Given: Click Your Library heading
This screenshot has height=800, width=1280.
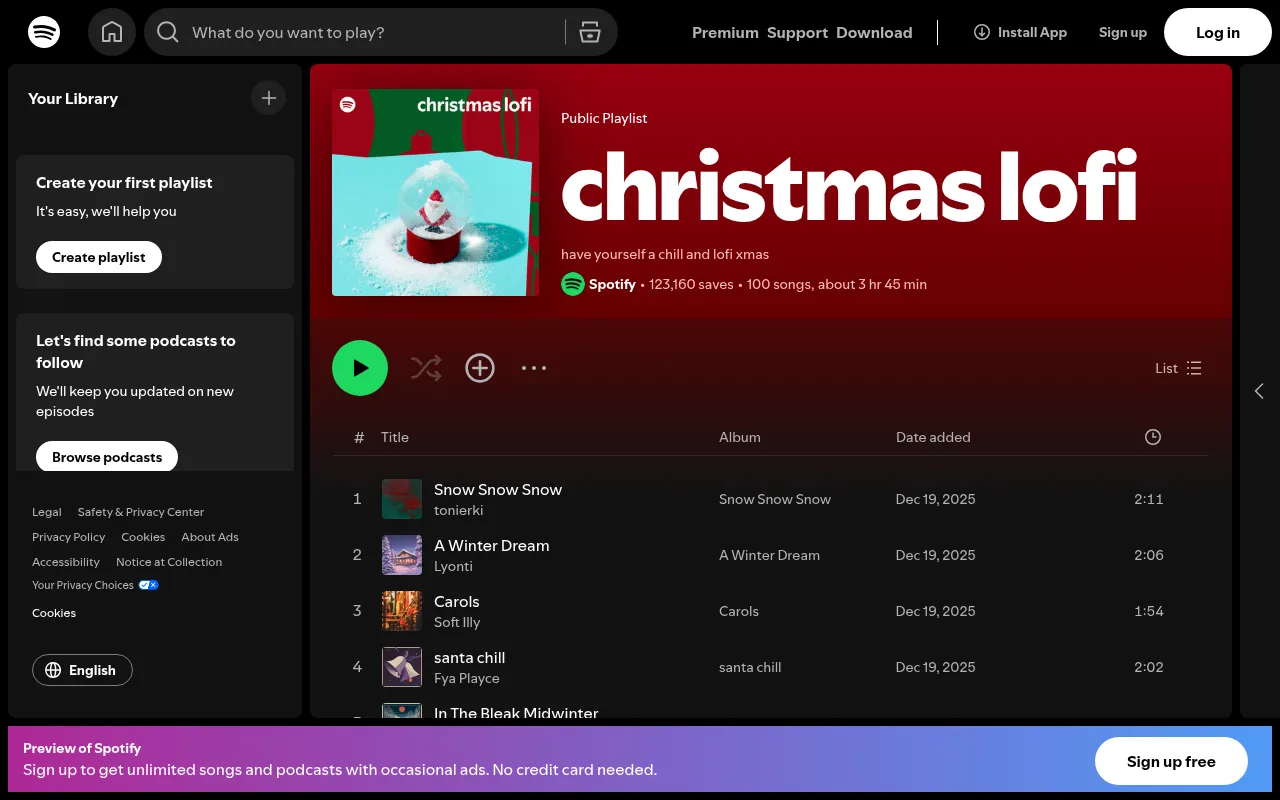Looking at the screenshot, I should 73,98.
